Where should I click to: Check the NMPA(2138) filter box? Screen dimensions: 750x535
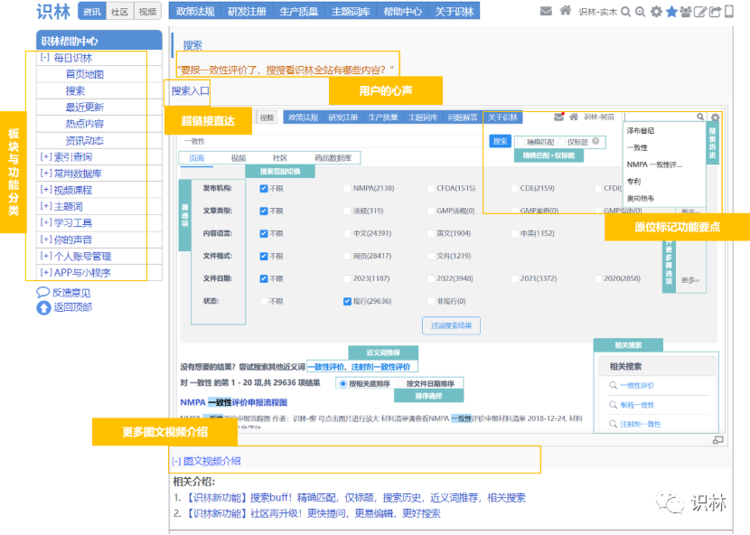pyautogui.click(x=347, y=188)
